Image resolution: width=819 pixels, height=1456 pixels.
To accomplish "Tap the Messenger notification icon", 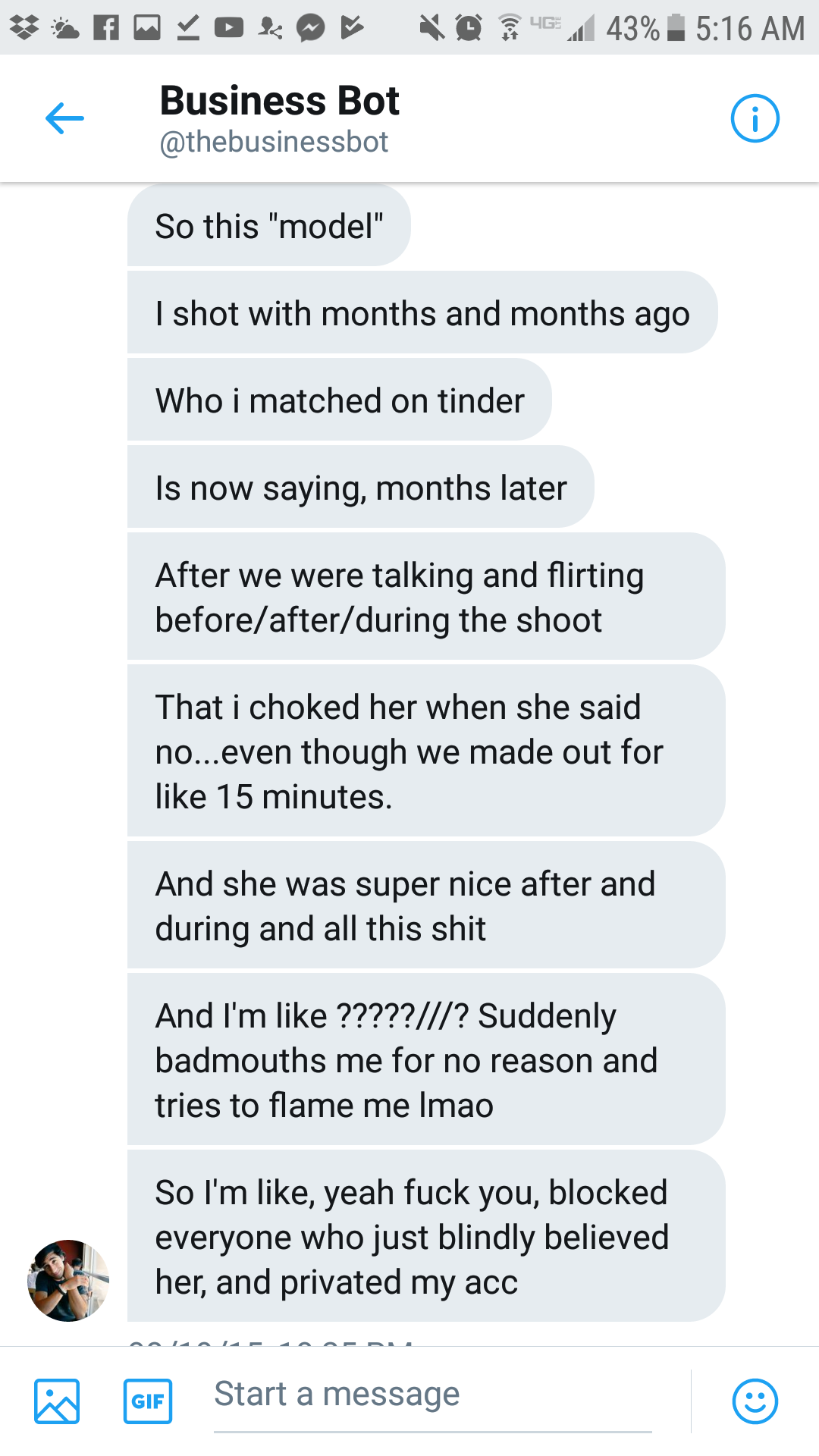I will pos(310,28).
